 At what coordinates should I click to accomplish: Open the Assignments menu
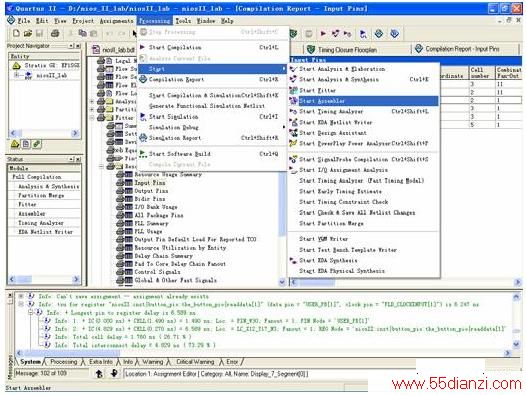tap(116, 21)
